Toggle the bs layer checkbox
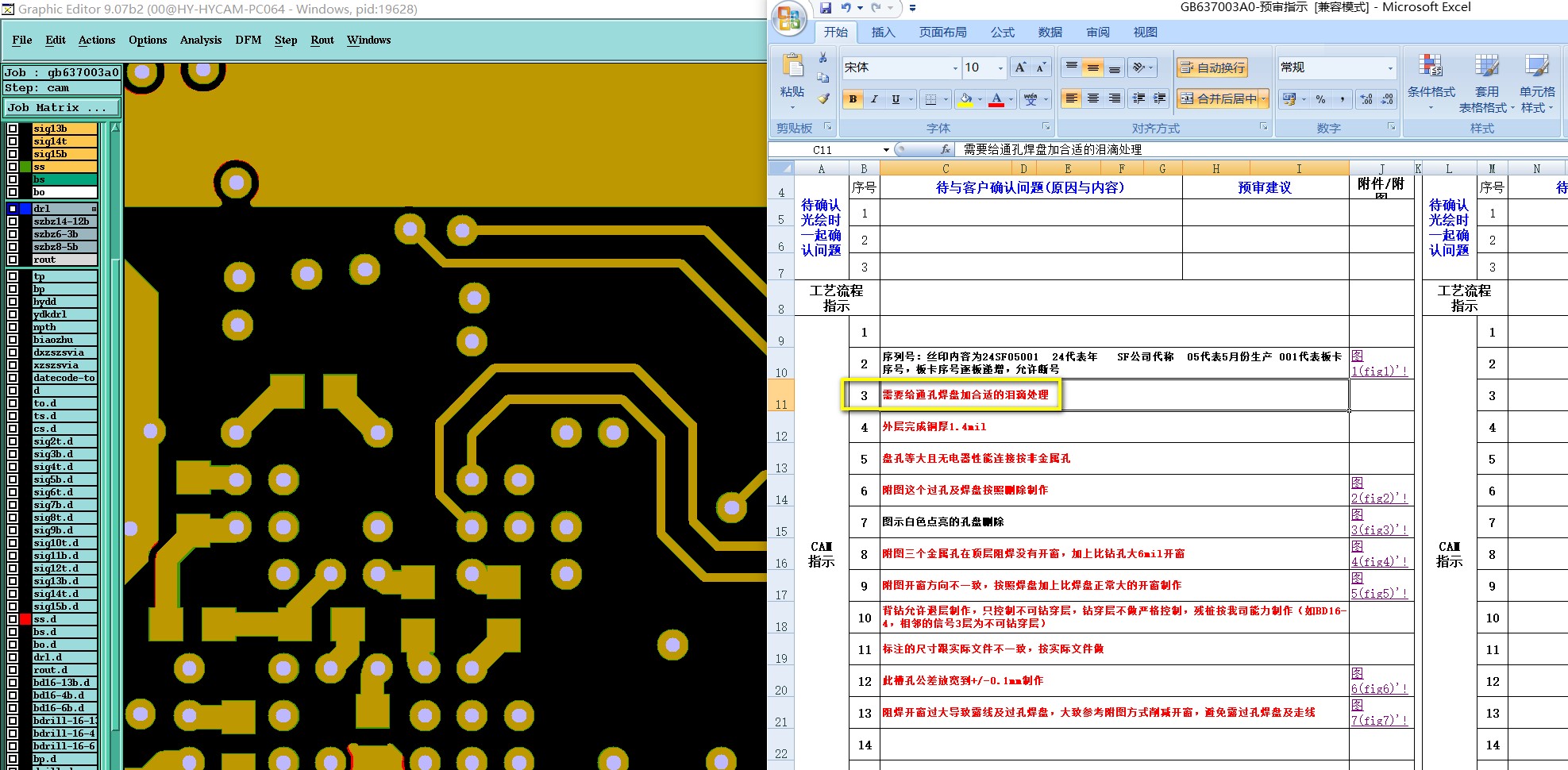The height and width of the screenshot is (770, 1568). click(x=13, y=179)
